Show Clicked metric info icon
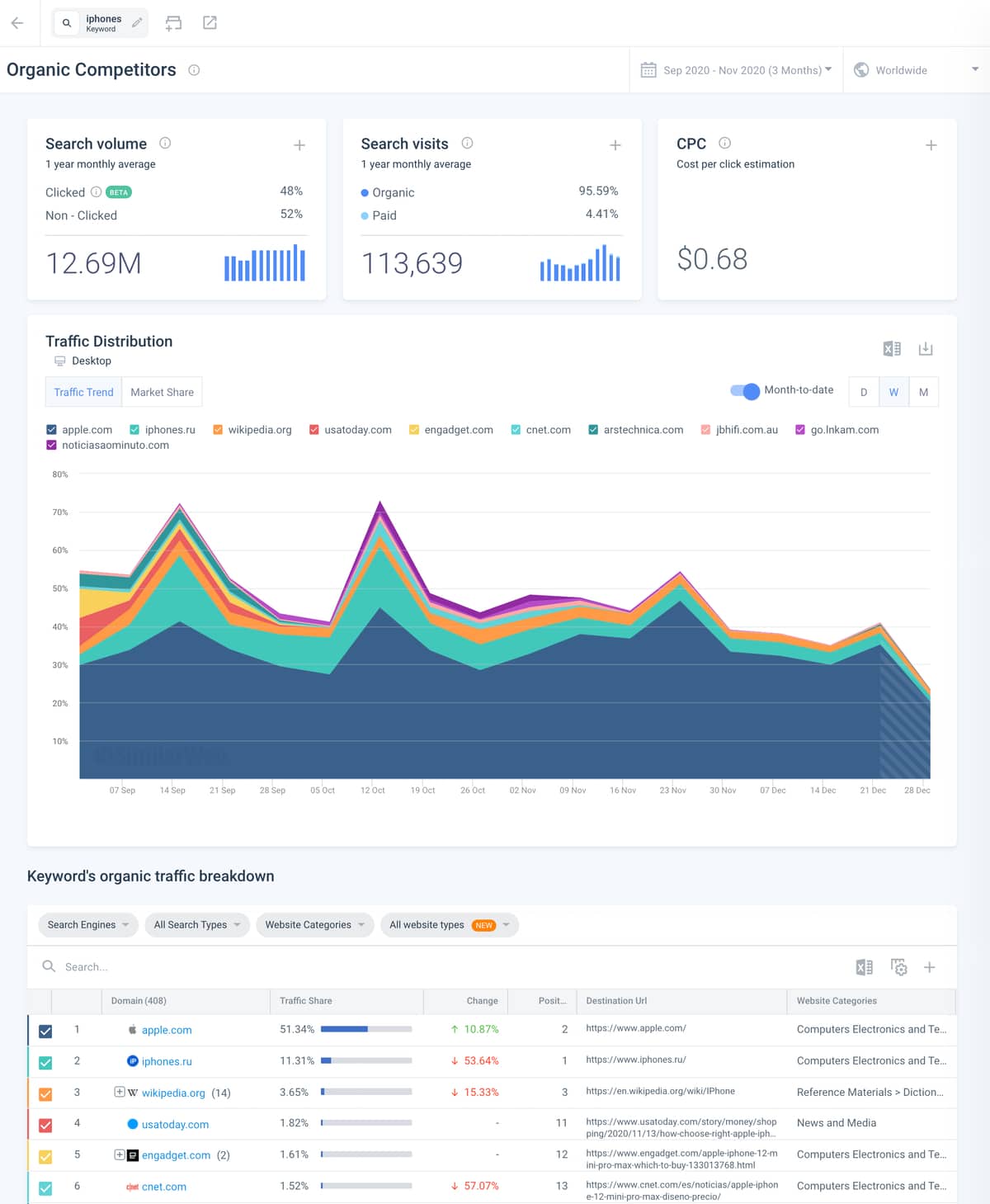Screen dimensions: 990x1204 tap(96, 192)
